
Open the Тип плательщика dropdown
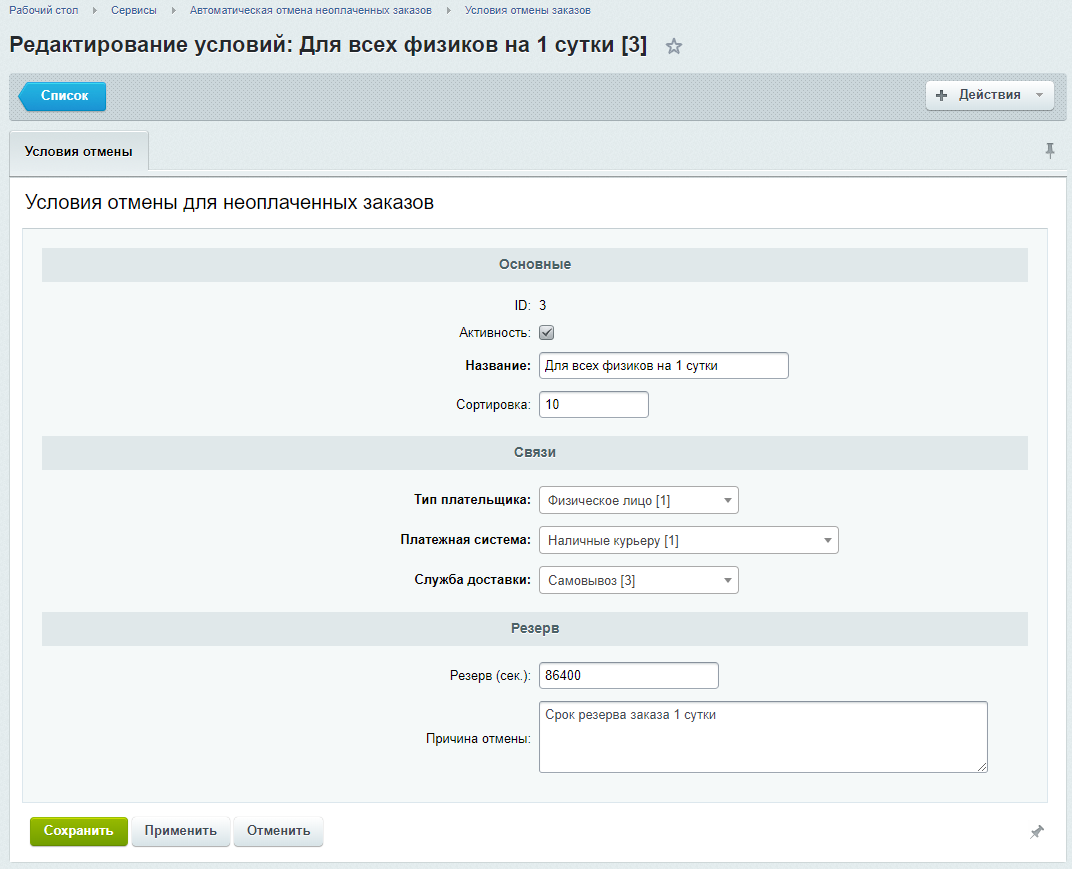[638, 500]
